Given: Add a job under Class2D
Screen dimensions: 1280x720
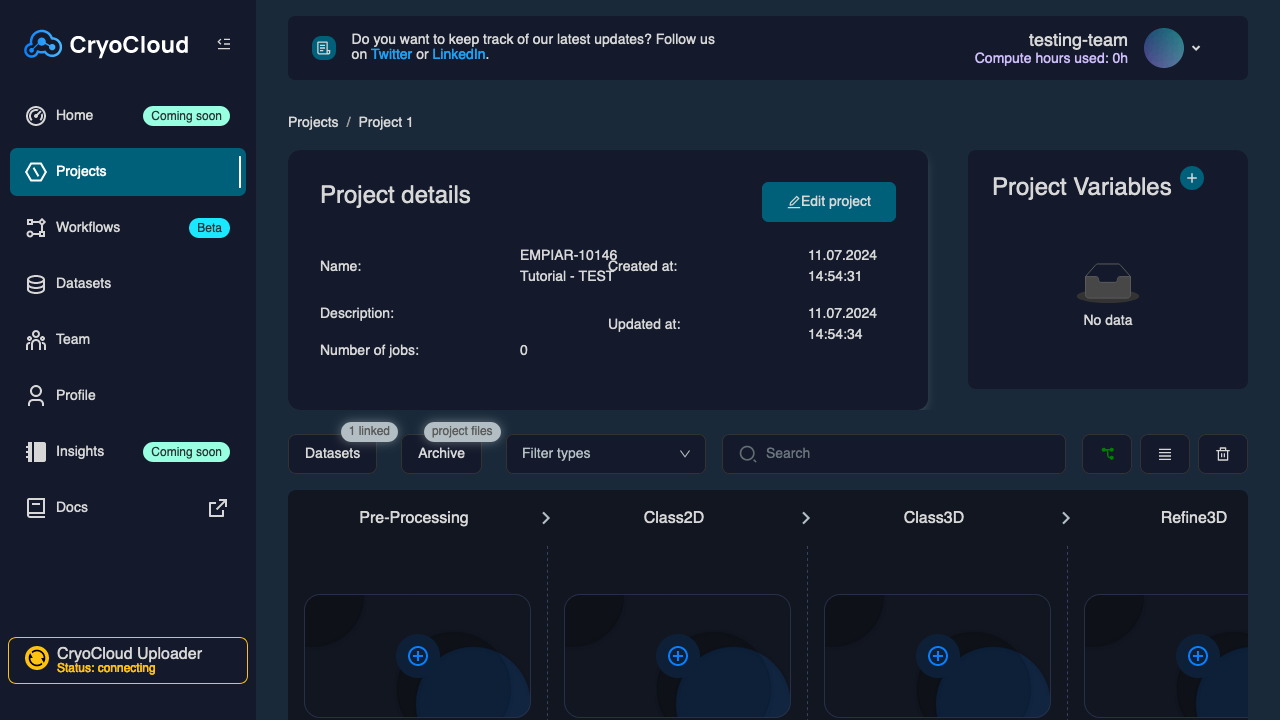Looking at the screenshot, I should click(678, 656).
